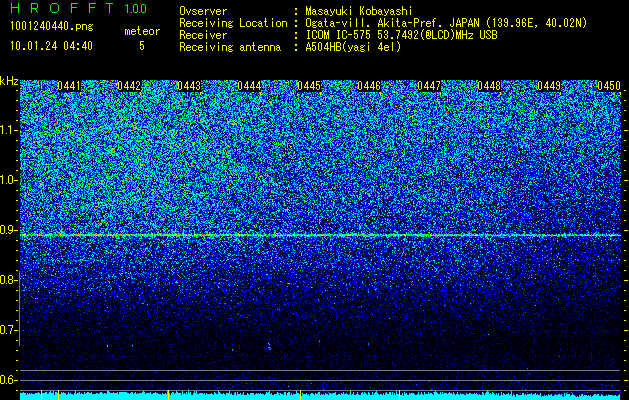
Task: Click the A504HB(yagi 4el) antenna text
Action: (353, 47)
